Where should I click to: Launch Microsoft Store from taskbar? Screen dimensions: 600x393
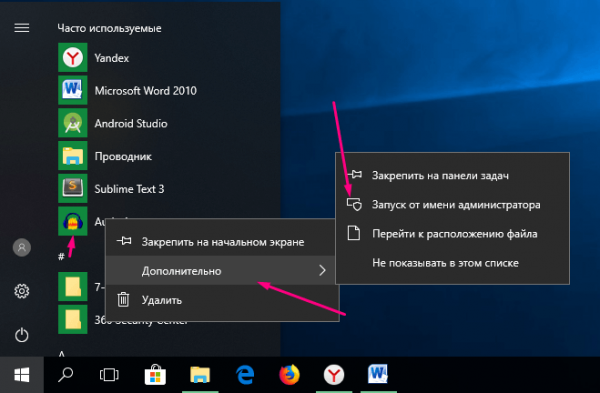pos(155,375)
